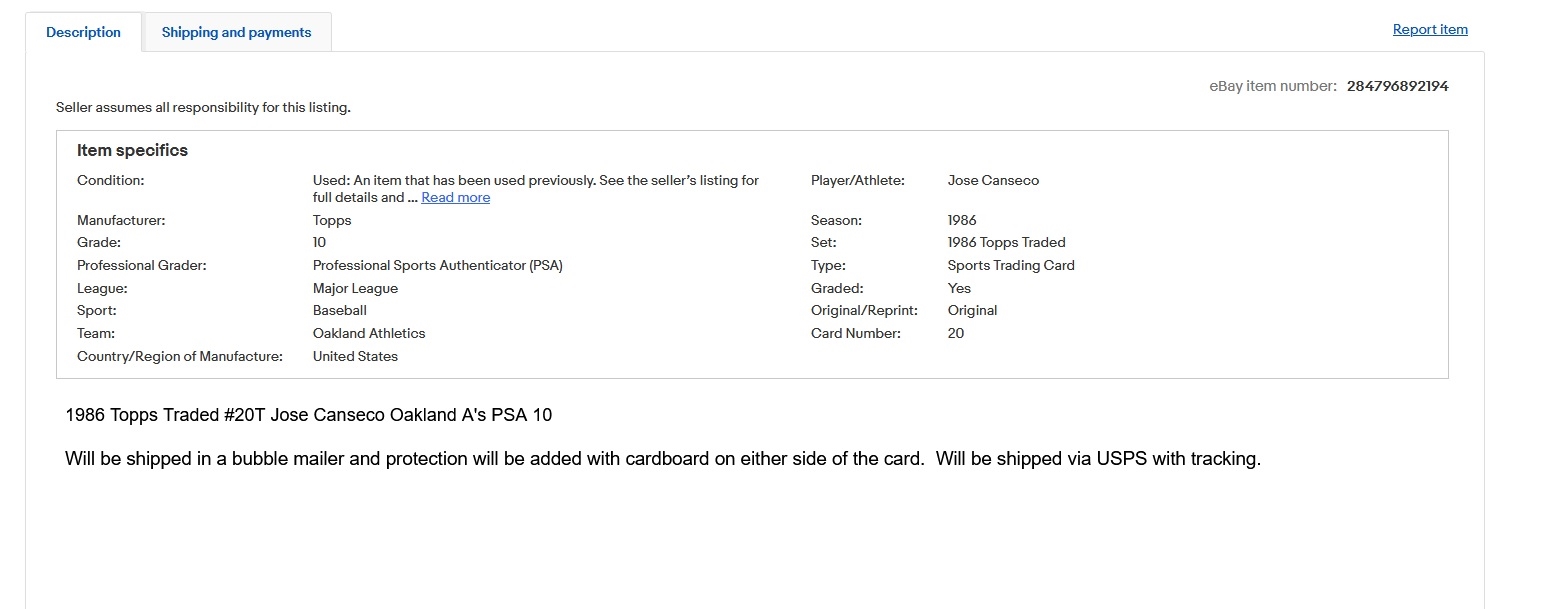Click the description title mentioning PSA 10

tap(308, 414)
